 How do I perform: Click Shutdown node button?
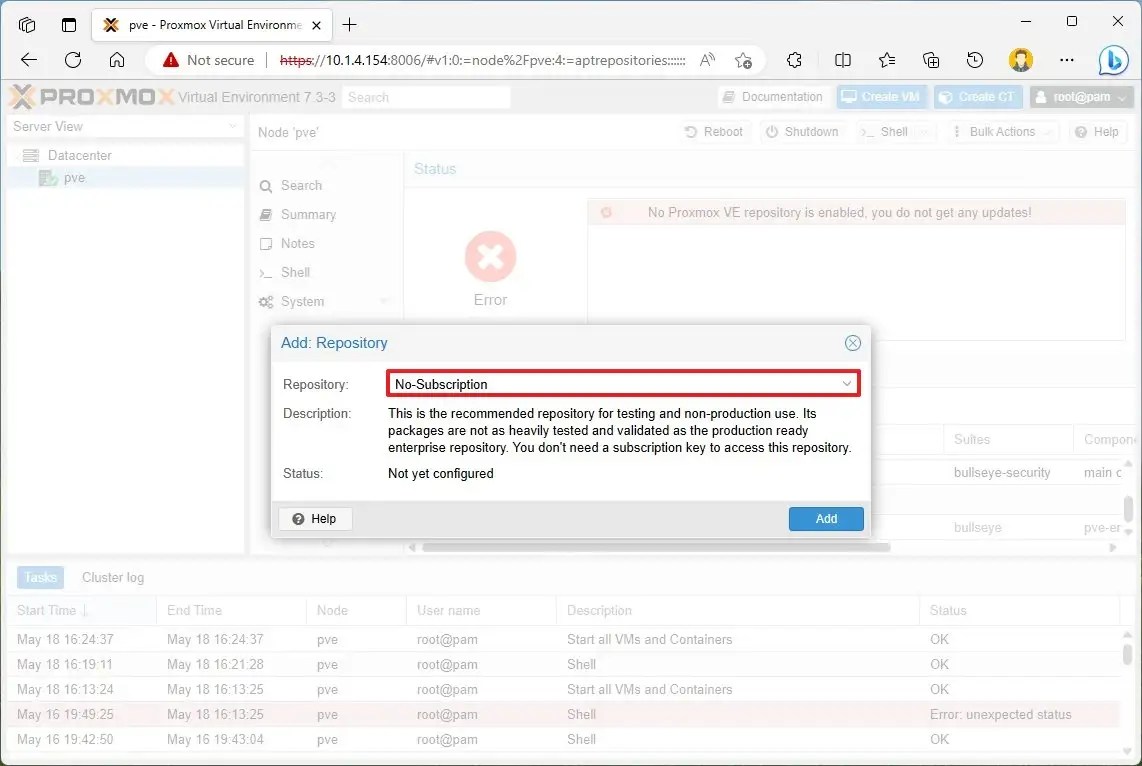tap(802, 132)
